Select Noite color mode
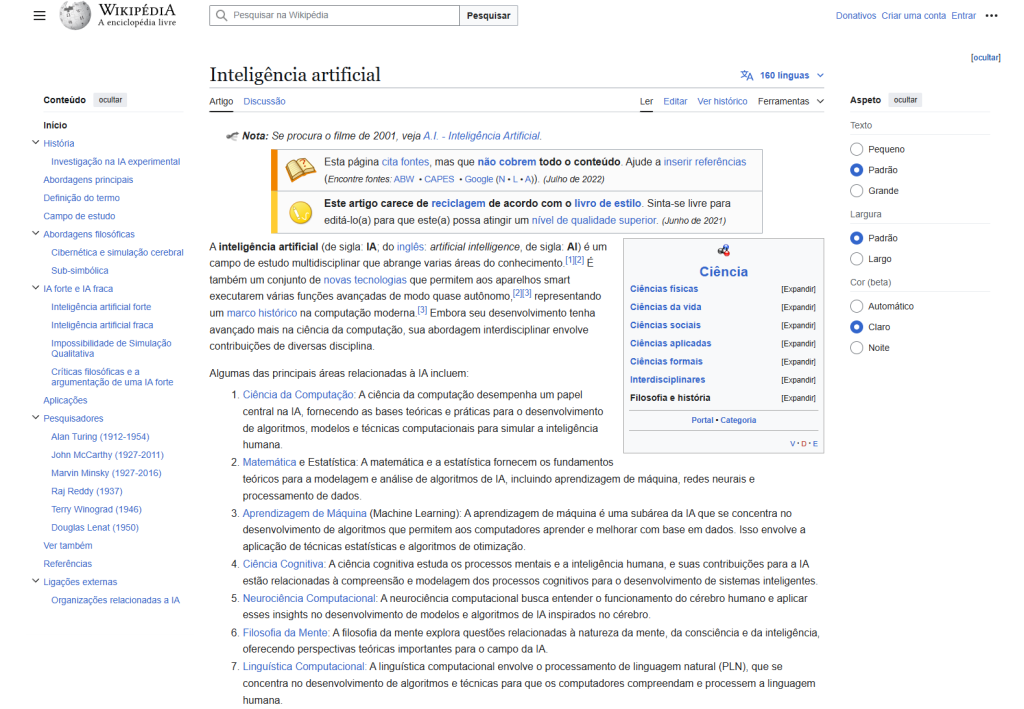 point(857,348)
